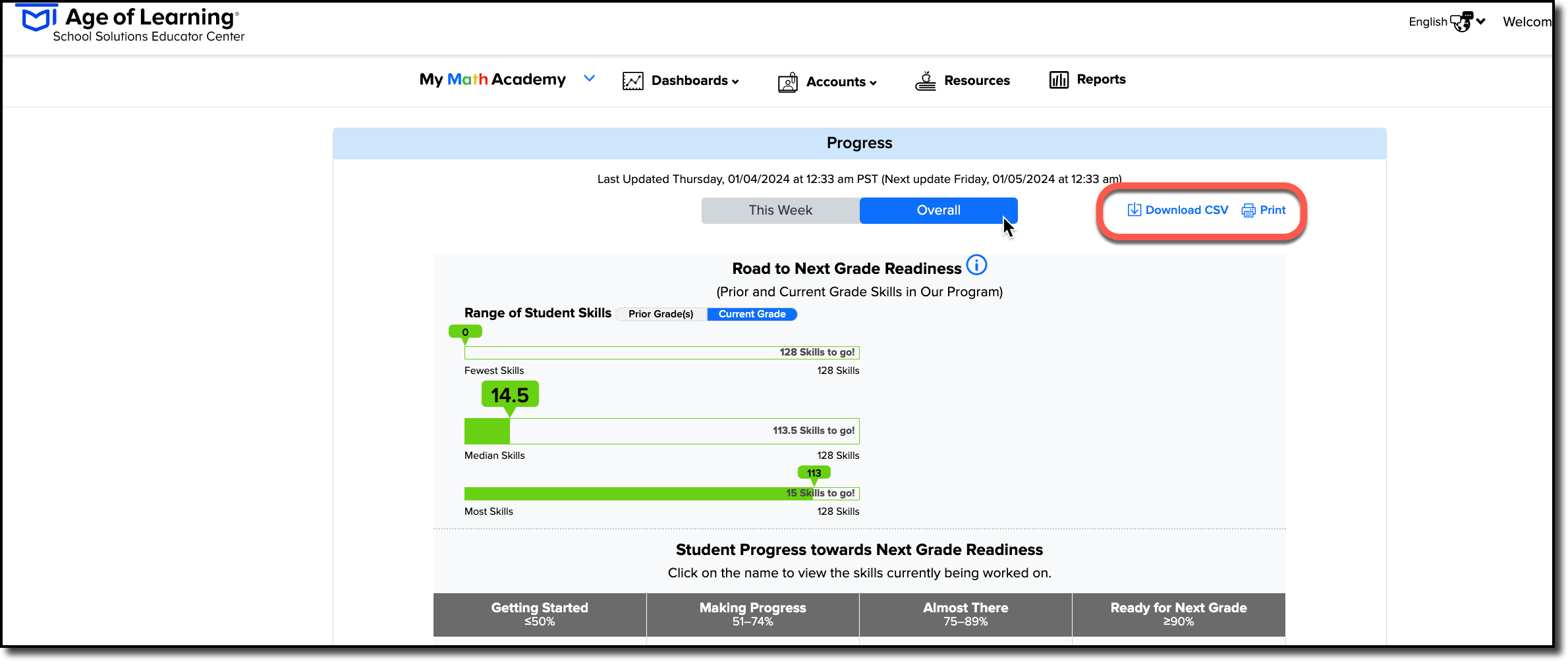Click the Resources apple-on-books icon

click(926, 81)
